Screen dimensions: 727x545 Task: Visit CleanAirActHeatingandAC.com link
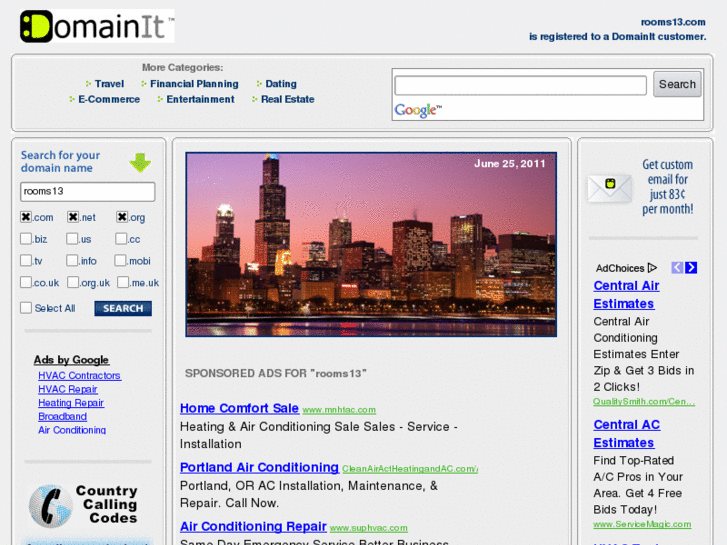[x=410, y=469]
